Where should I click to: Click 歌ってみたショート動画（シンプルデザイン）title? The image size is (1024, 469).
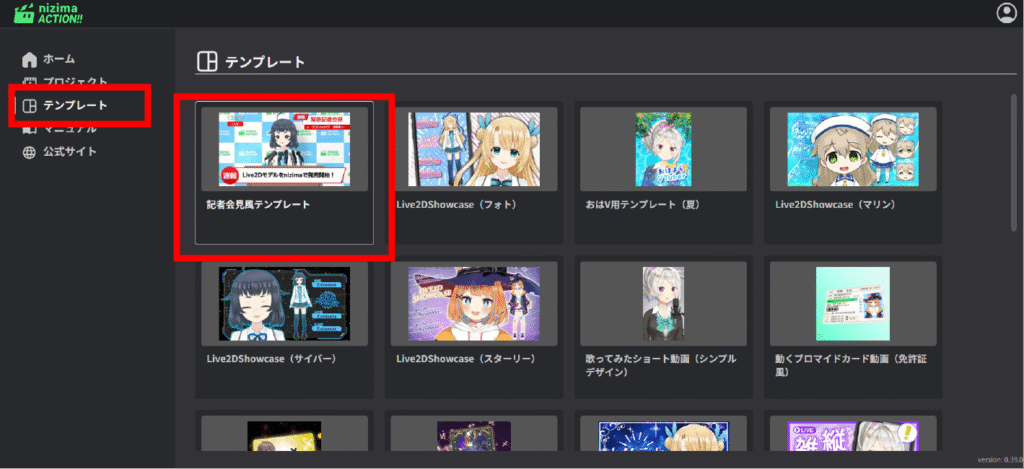click(660, 366)
